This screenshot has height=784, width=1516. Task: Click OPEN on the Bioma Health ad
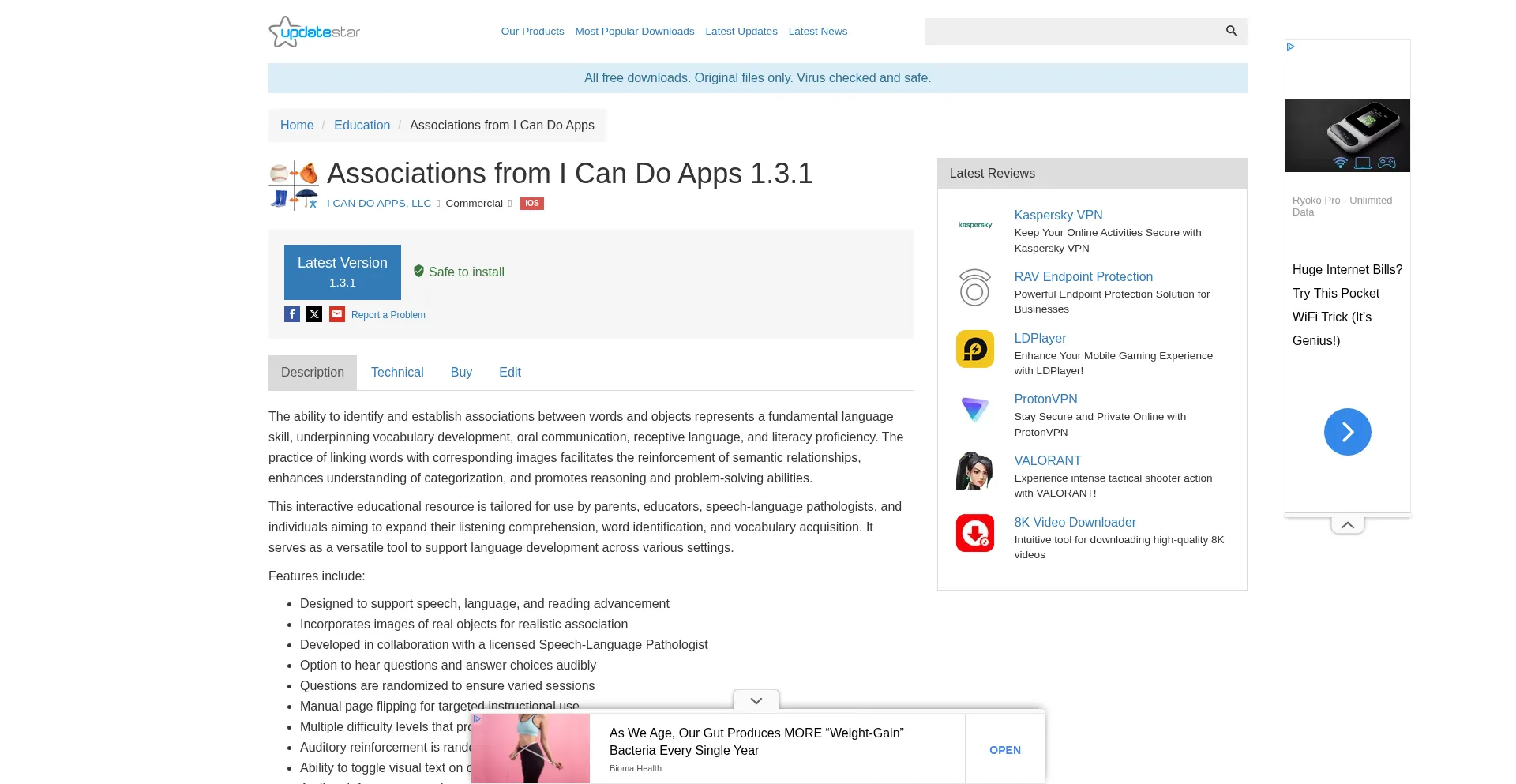1005,750
